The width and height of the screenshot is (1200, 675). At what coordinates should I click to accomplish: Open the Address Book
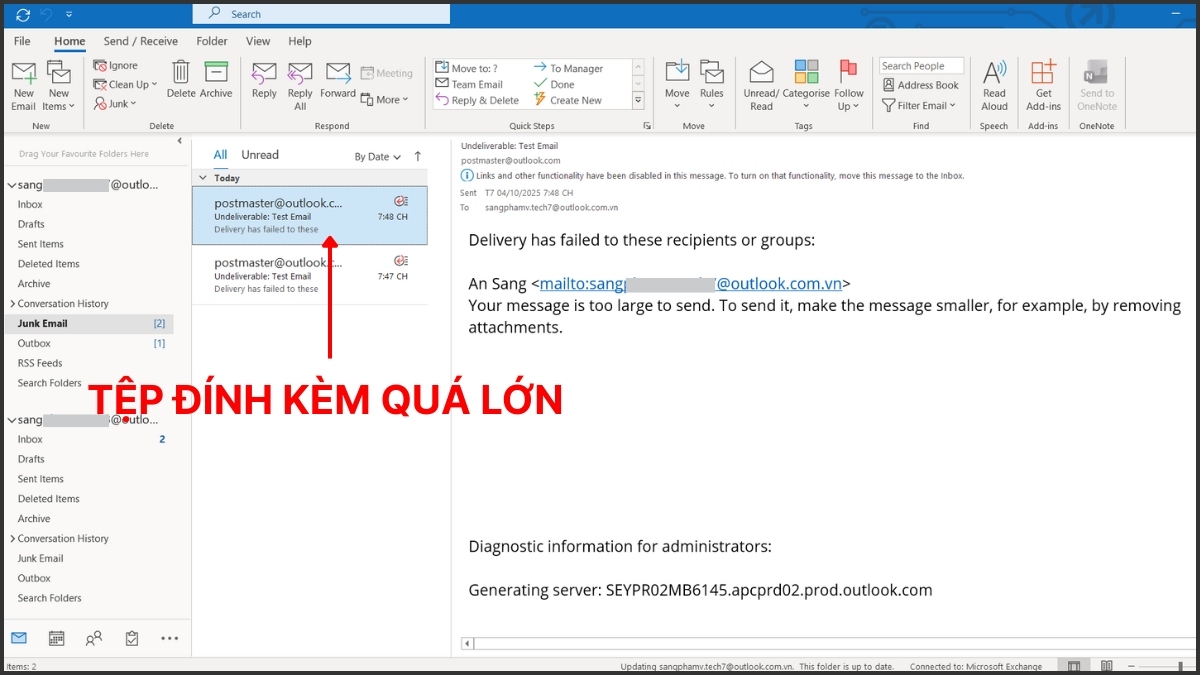pos(921,85)
